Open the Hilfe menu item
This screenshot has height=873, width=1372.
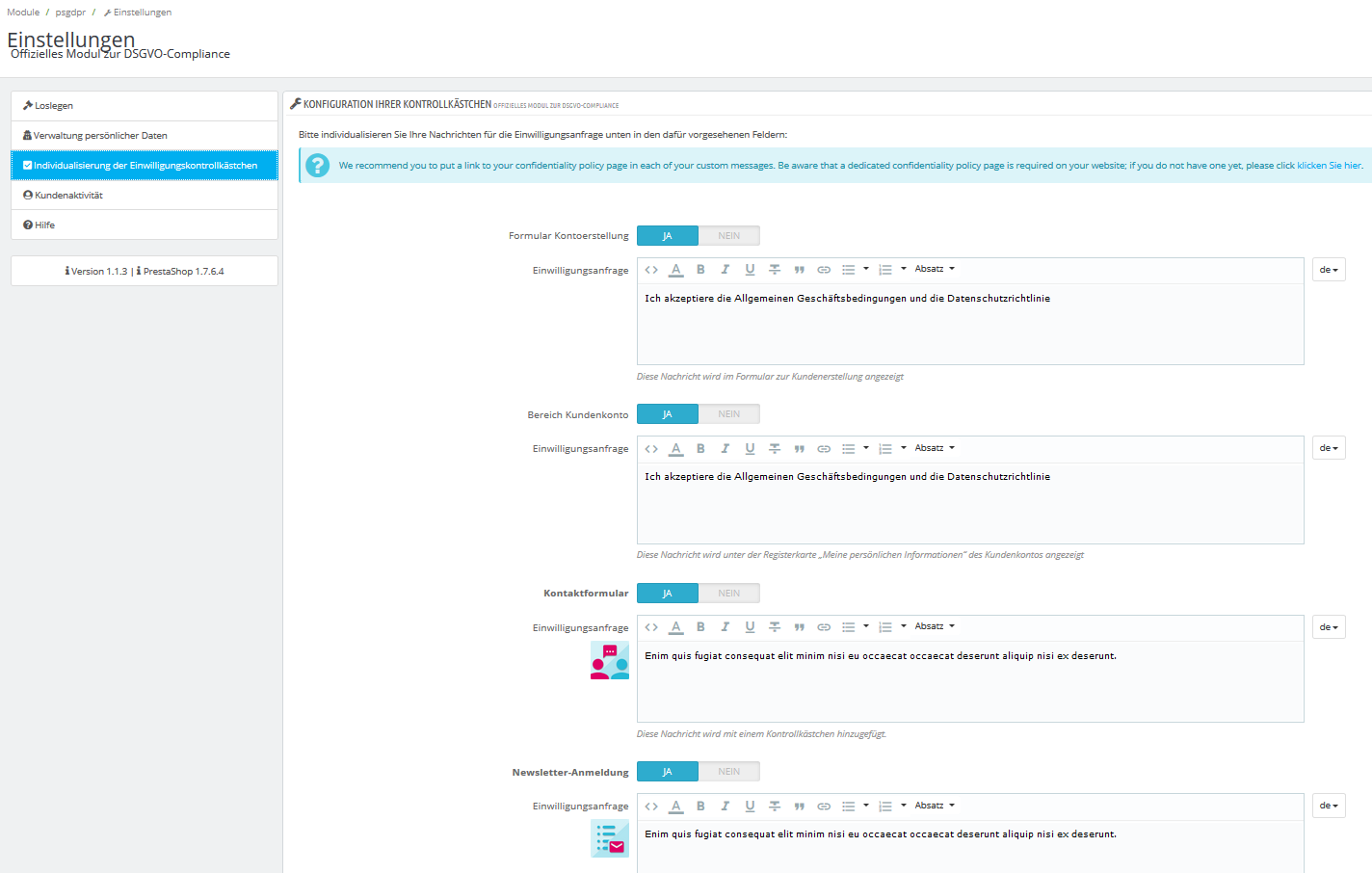[145, 225]
